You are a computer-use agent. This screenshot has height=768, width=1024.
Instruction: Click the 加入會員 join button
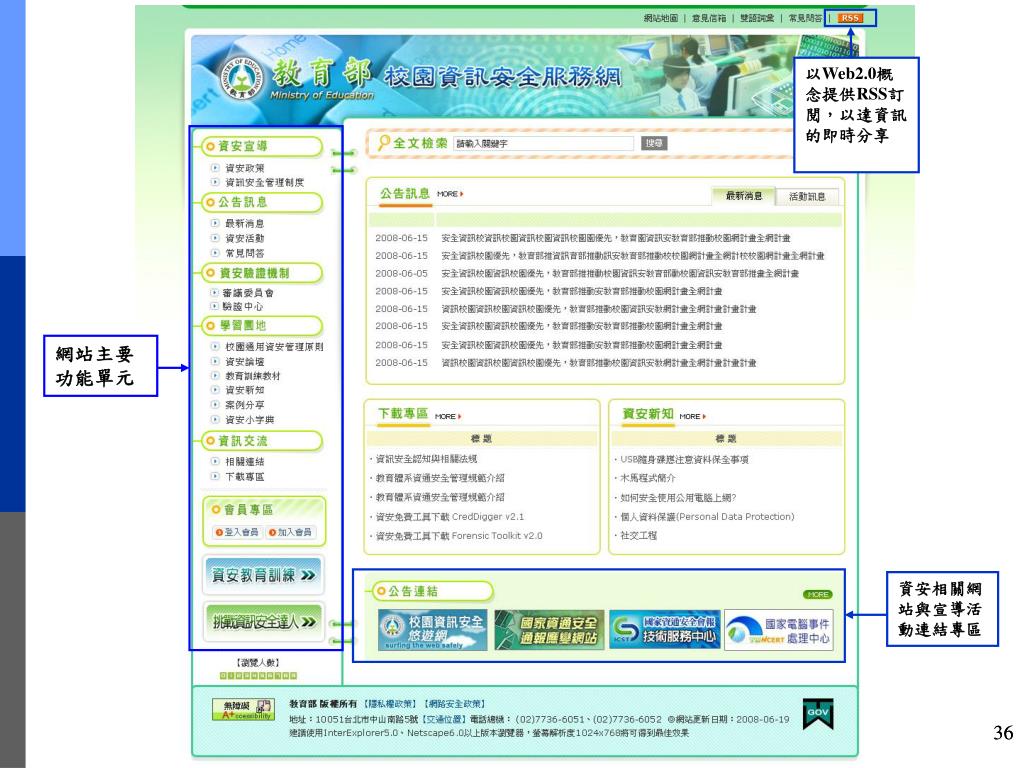click(x=290, y=532)
